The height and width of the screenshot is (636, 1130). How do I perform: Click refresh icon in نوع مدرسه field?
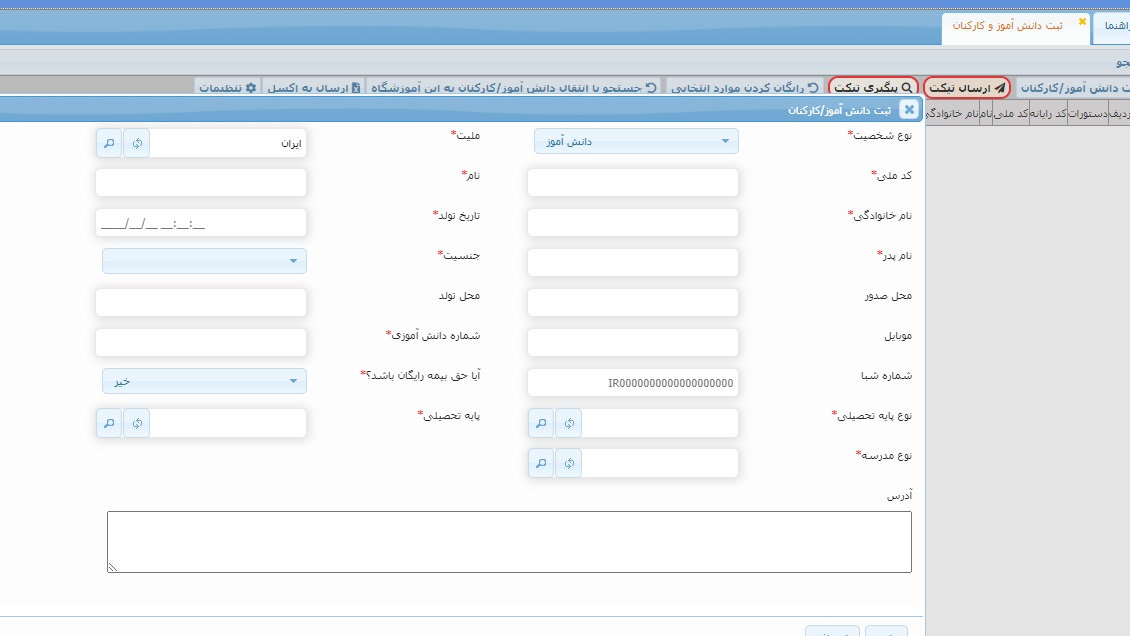[569, 463]
